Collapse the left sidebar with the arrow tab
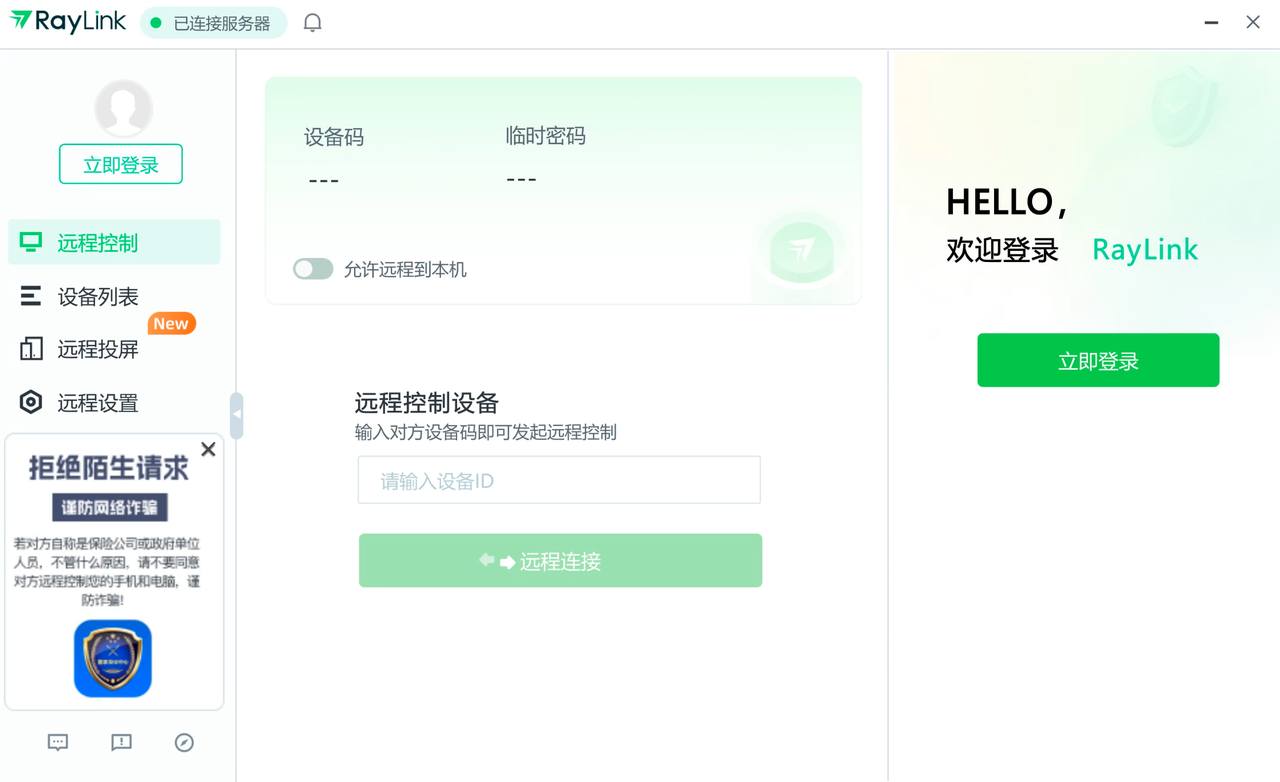 pos(237,415)
